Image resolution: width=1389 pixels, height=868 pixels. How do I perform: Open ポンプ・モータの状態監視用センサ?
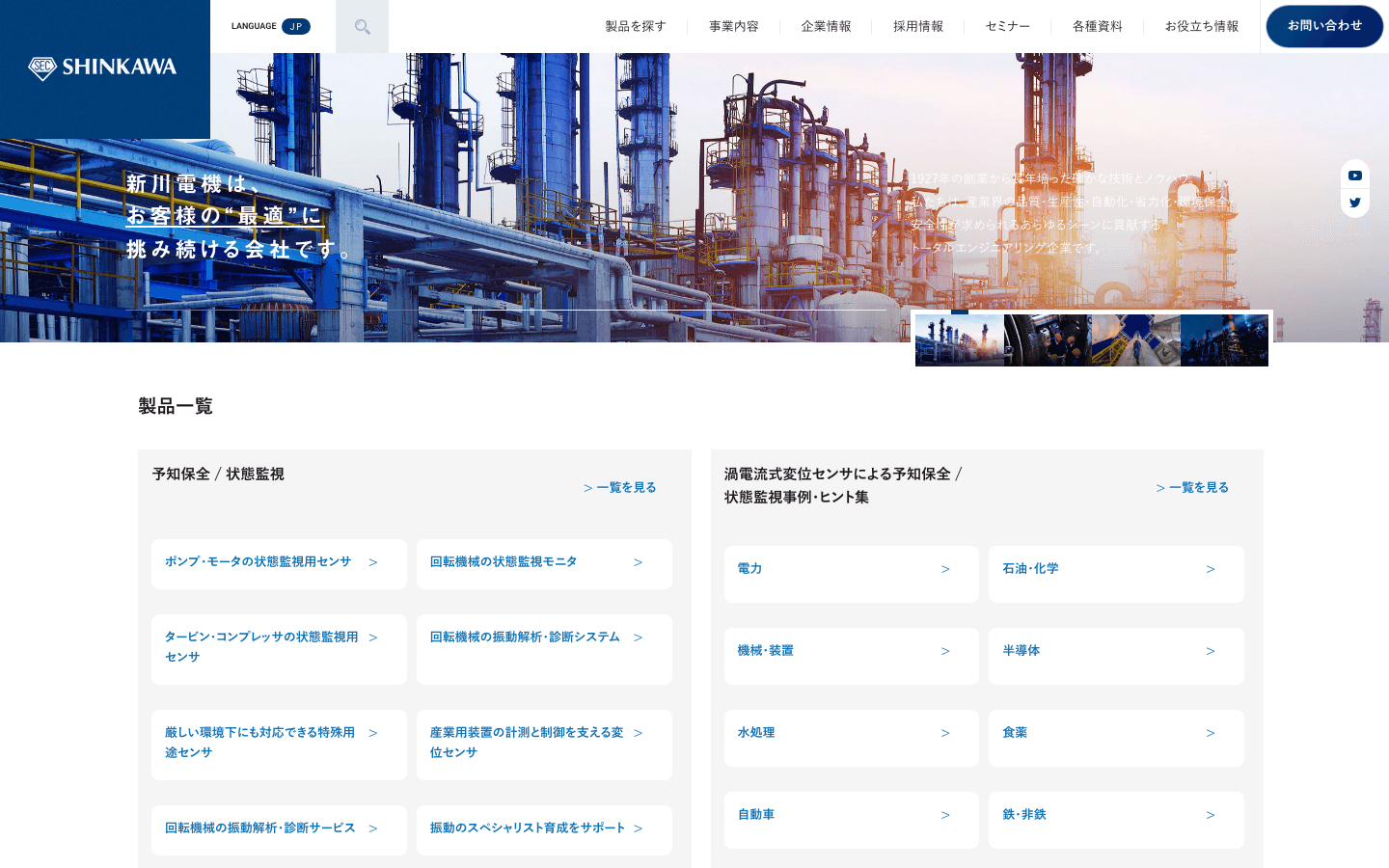click(279, 564)
